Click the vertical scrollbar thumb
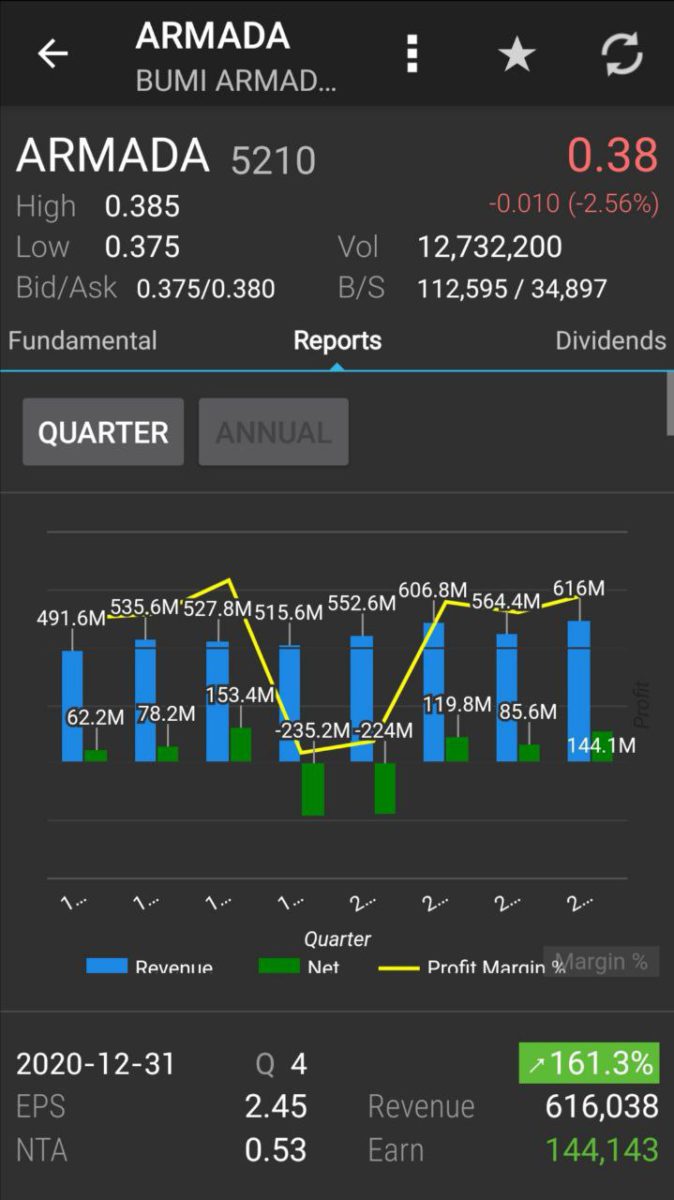 [670, 403]
